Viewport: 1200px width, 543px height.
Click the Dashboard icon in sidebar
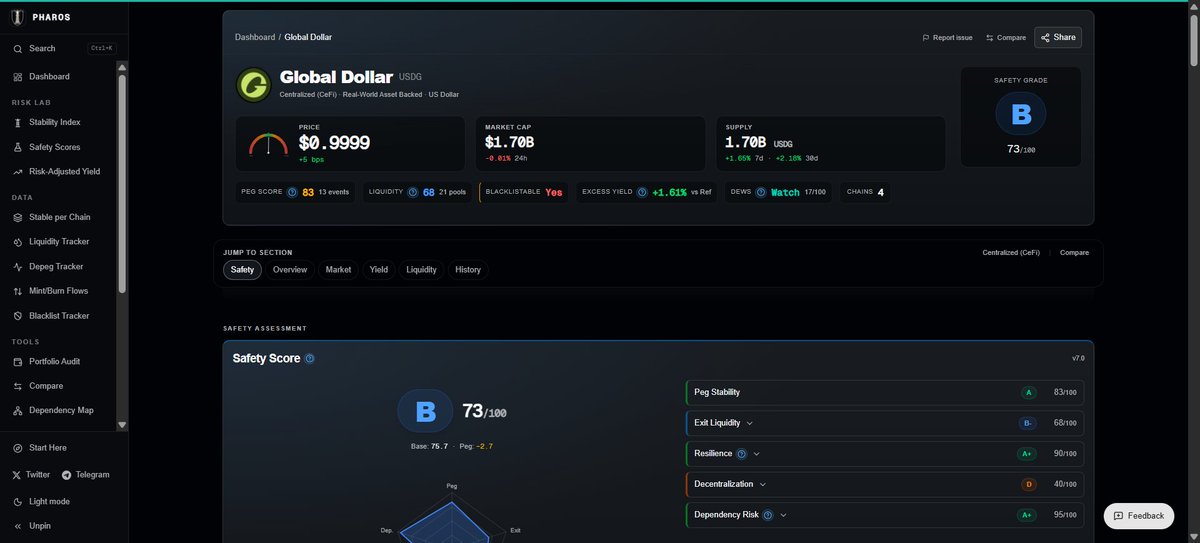coord(18,77)
